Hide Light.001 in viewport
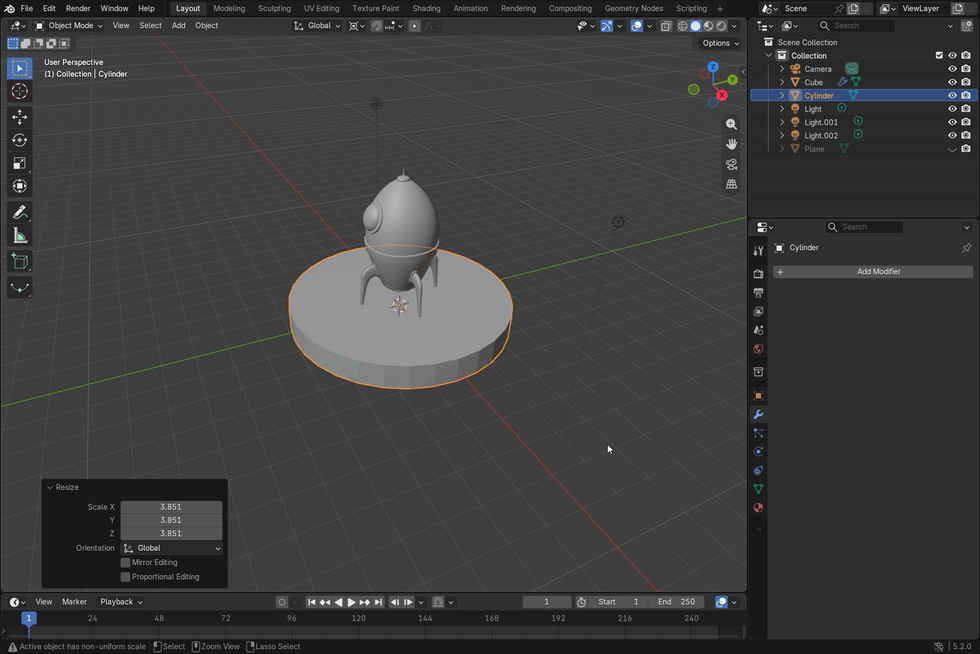 [952, 122]
